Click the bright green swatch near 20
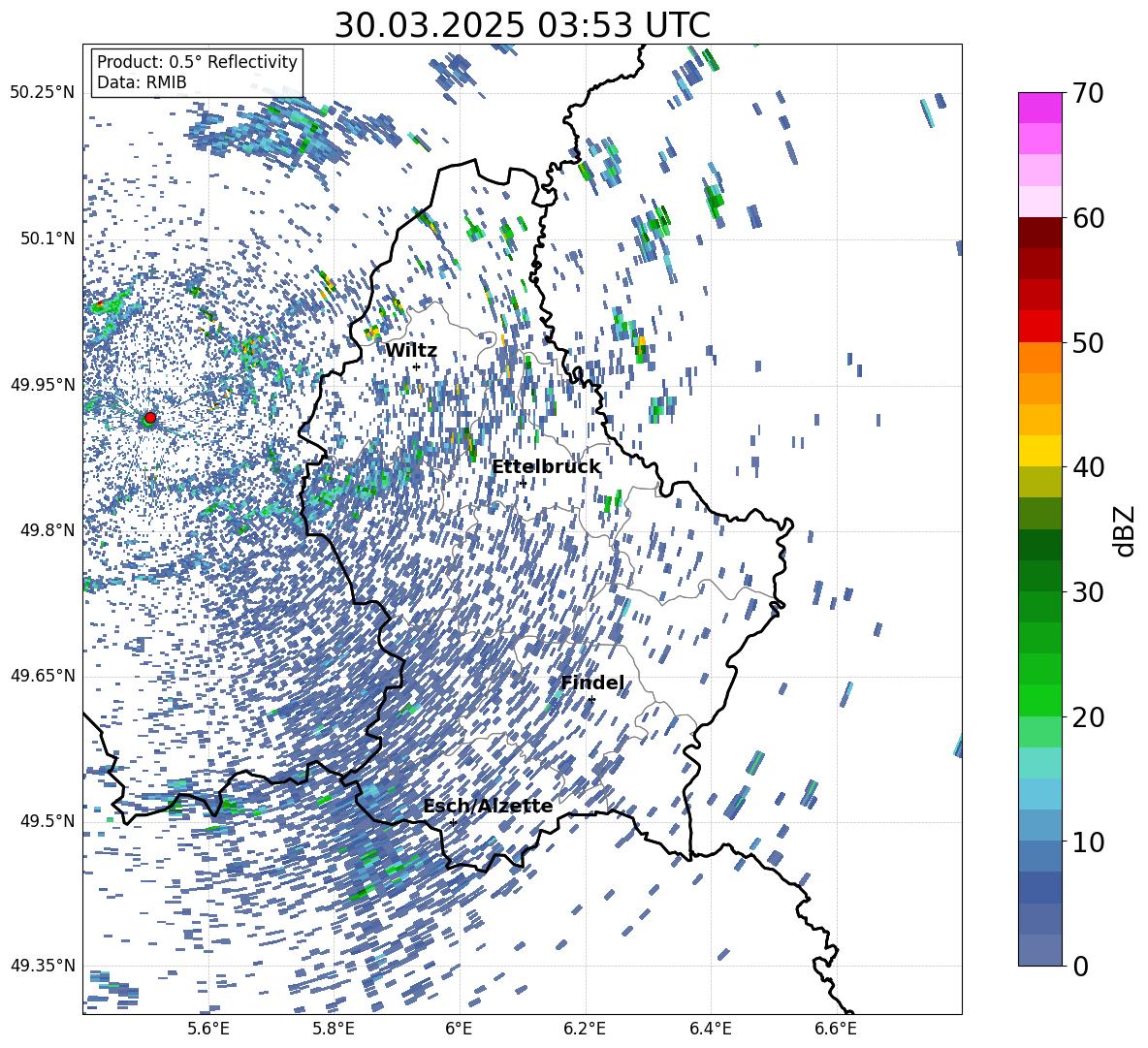Screen dimensions: 1148x1048 pyautogui.click(x=1039, y=700)
